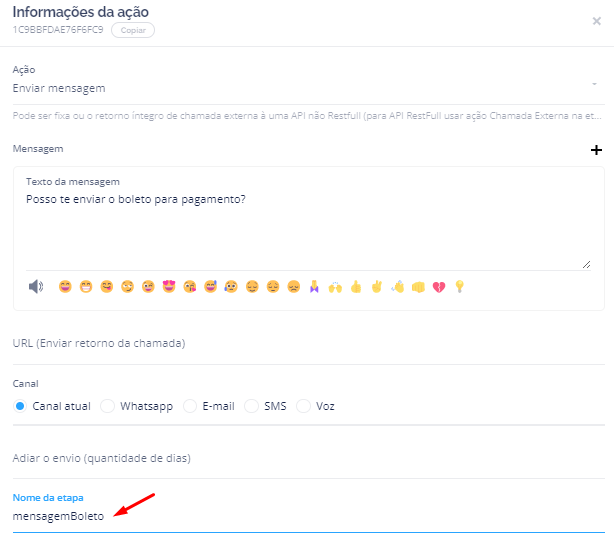Click the speaker audio icon
The height and width of the screenshot is (549, 614).
tap(36, 287)
